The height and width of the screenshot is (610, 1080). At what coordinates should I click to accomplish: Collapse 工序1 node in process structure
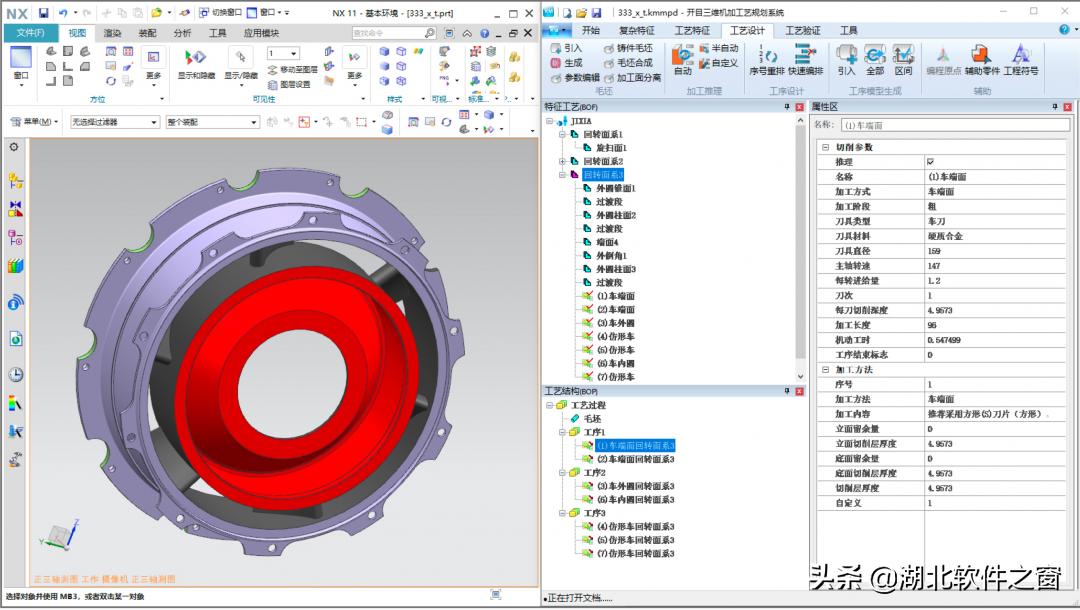coord(563,432)
